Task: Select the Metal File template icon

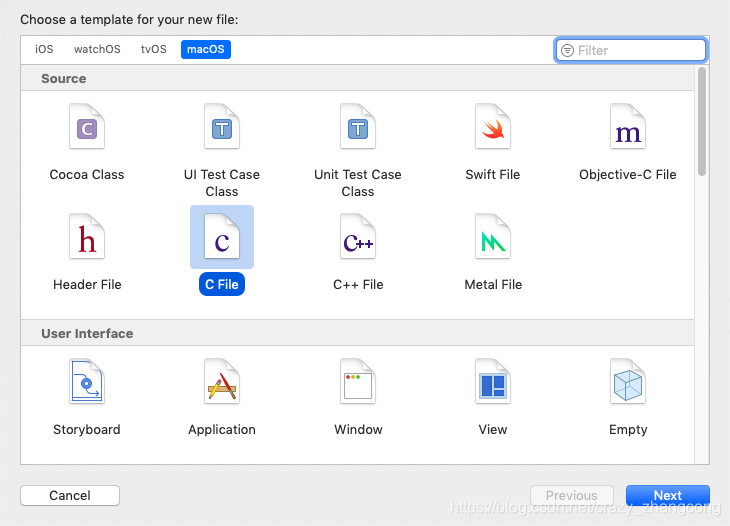Action: pyautogui.click(x=493, y=236)
